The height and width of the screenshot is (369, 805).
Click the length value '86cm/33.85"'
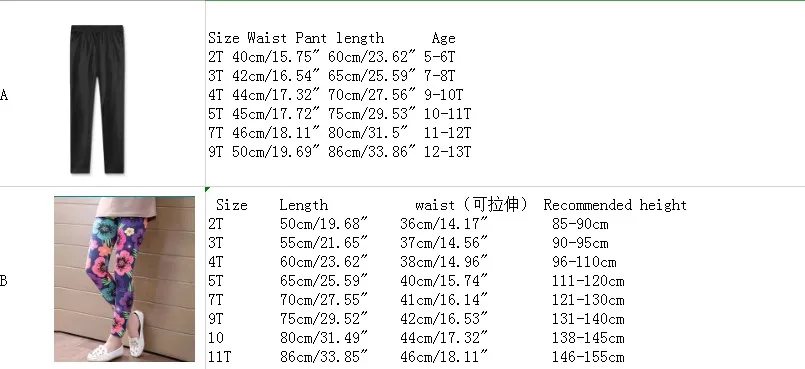tap(324, 357)
